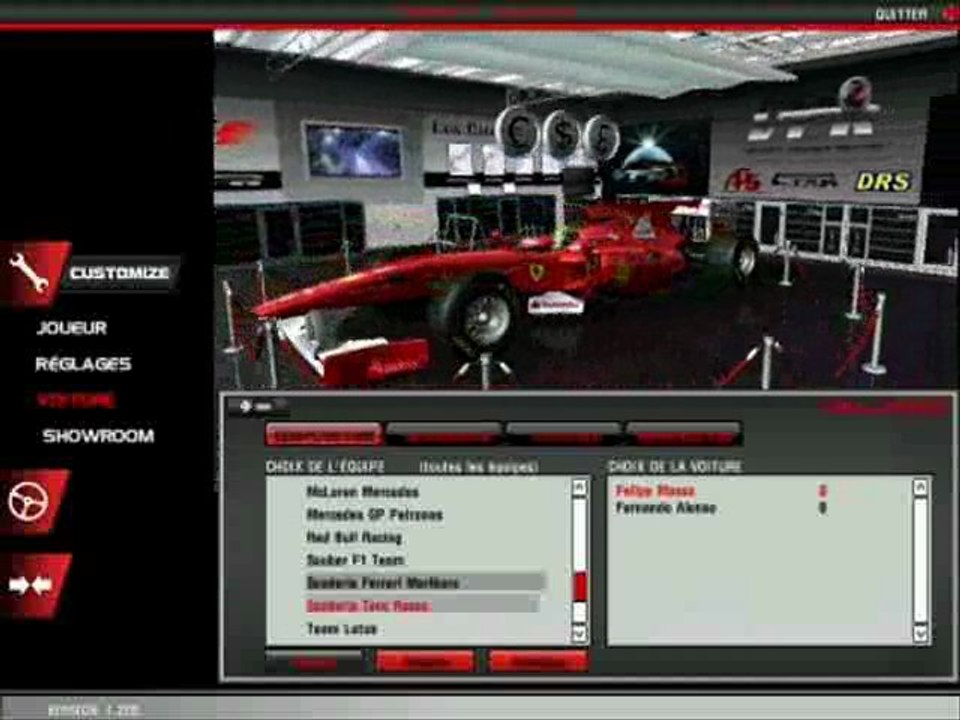Click the red team list scrollbar thumb

(x=579, y=587)
